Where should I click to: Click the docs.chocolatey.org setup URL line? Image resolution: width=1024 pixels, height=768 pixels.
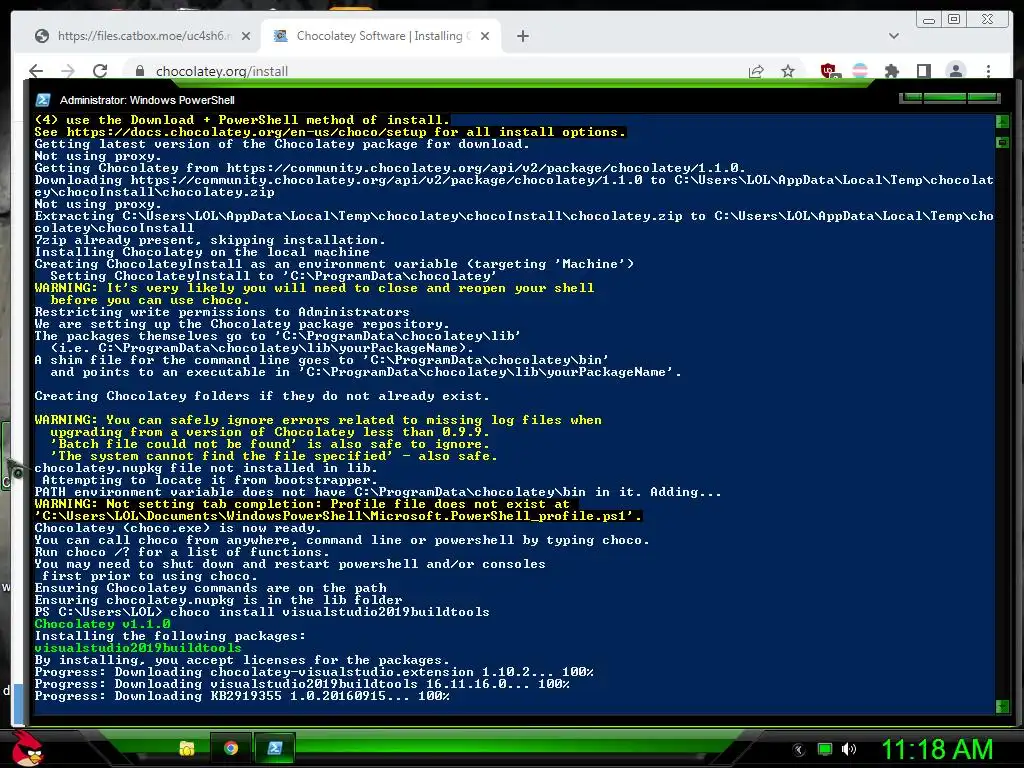pos(330,132)
